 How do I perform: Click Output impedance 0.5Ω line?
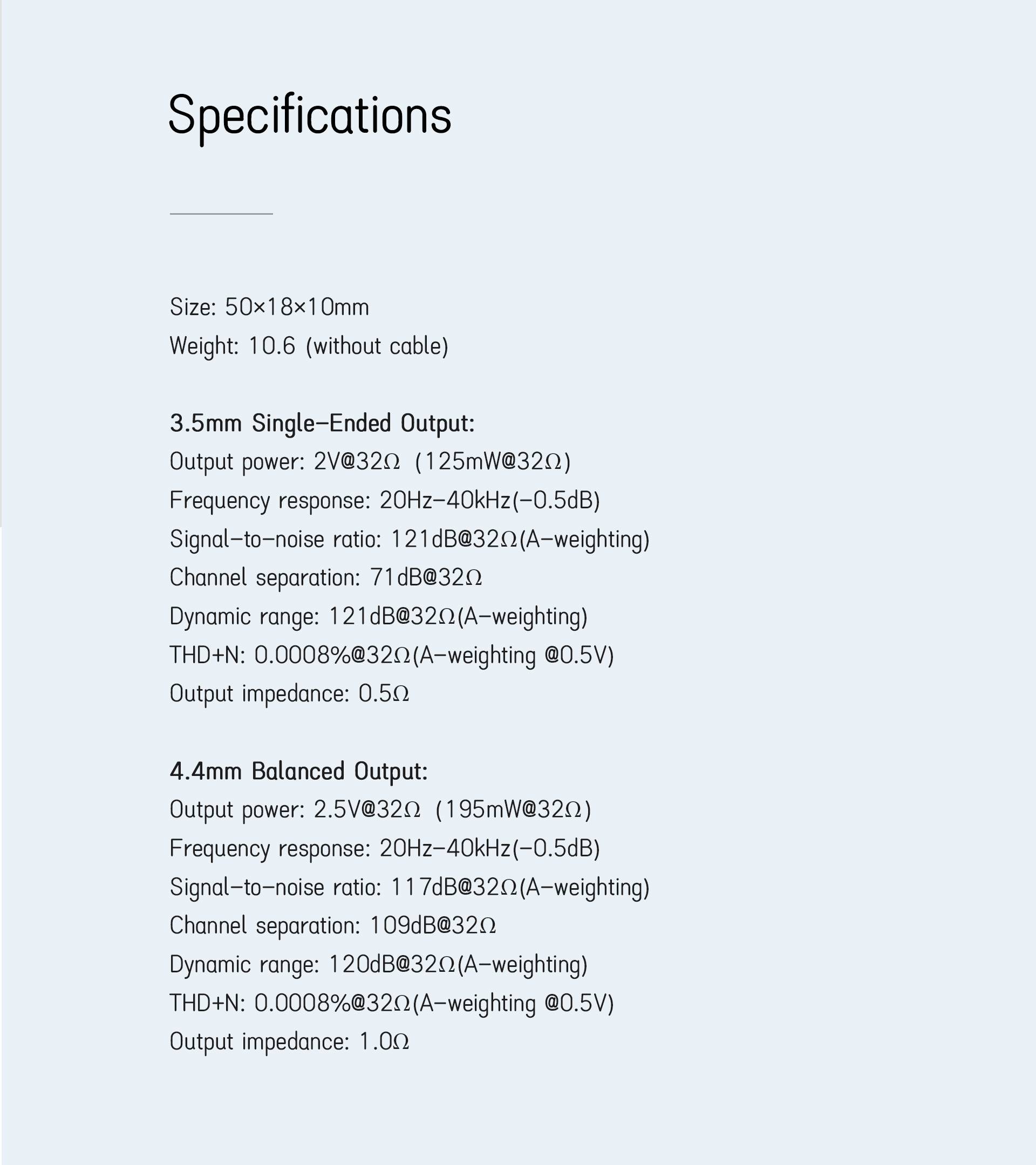click(x=290, y=693)
